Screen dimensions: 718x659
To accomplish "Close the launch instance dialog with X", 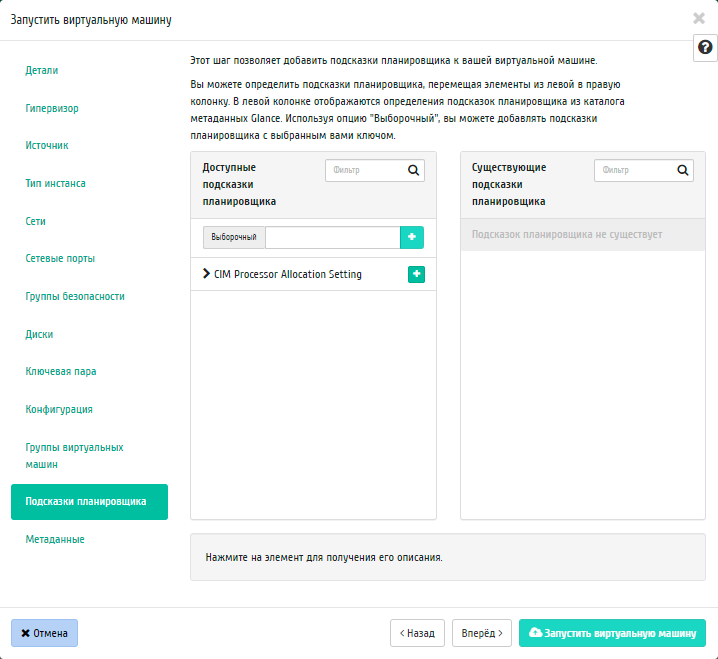I will pyautogui.click(x=699, y=18).
